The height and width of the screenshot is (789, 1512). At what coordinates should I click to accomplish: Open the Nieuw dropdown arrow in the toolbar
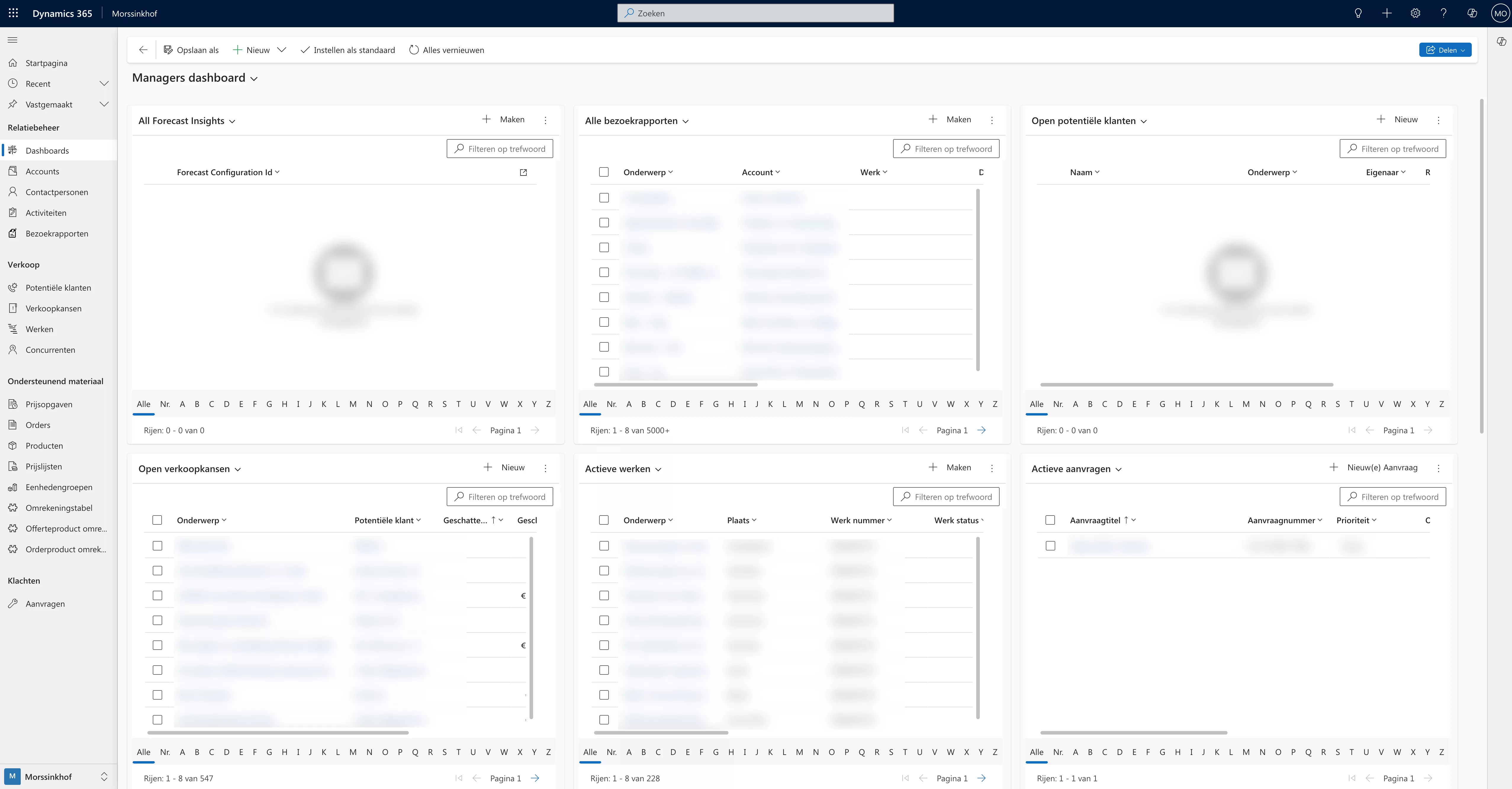(x=282, y=50)
